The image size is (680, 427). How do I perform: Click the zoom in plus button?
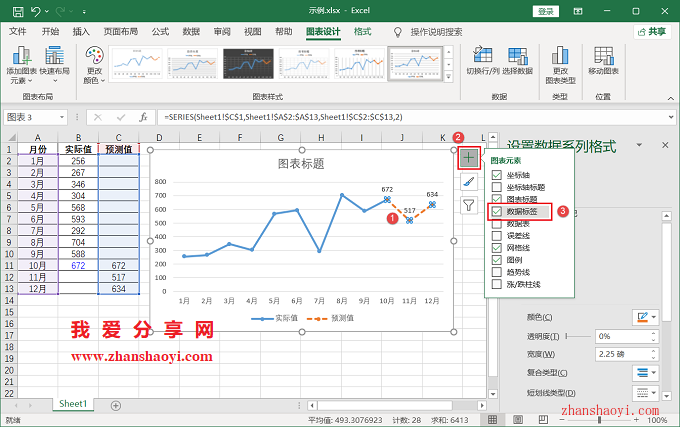pos(636,420)
